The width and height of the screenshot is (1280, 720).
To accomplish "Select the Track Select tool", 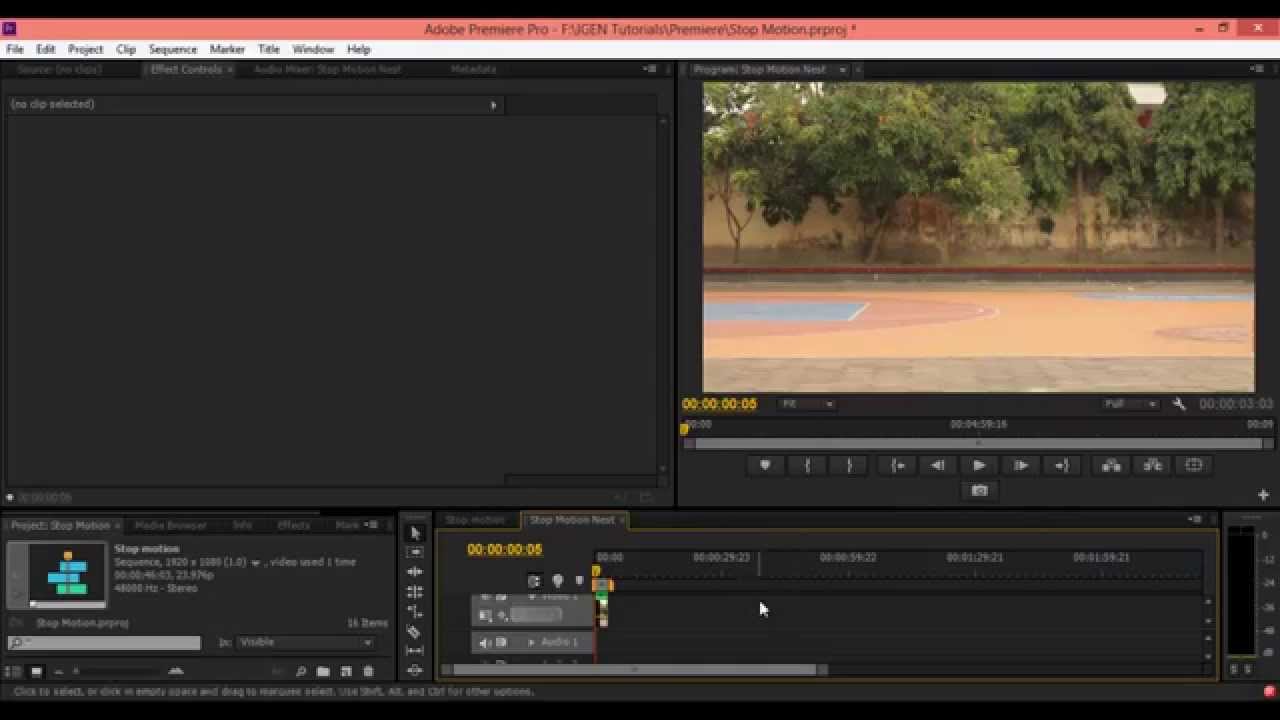I will (x=415, y=552).
